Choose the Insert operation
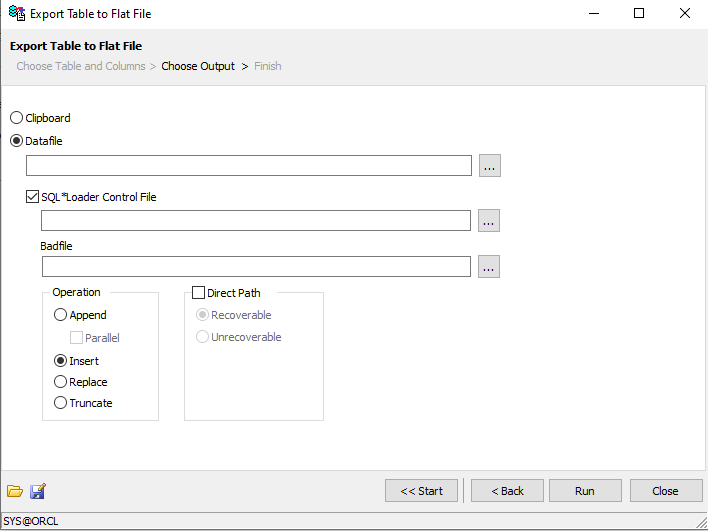708x531 pixels. [76, 361]
